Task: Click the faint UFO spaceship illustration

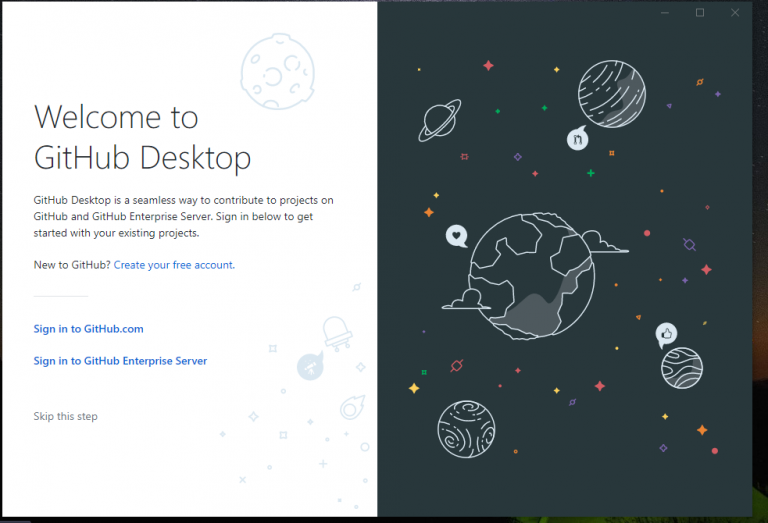Action: click(x=335, y=334)
